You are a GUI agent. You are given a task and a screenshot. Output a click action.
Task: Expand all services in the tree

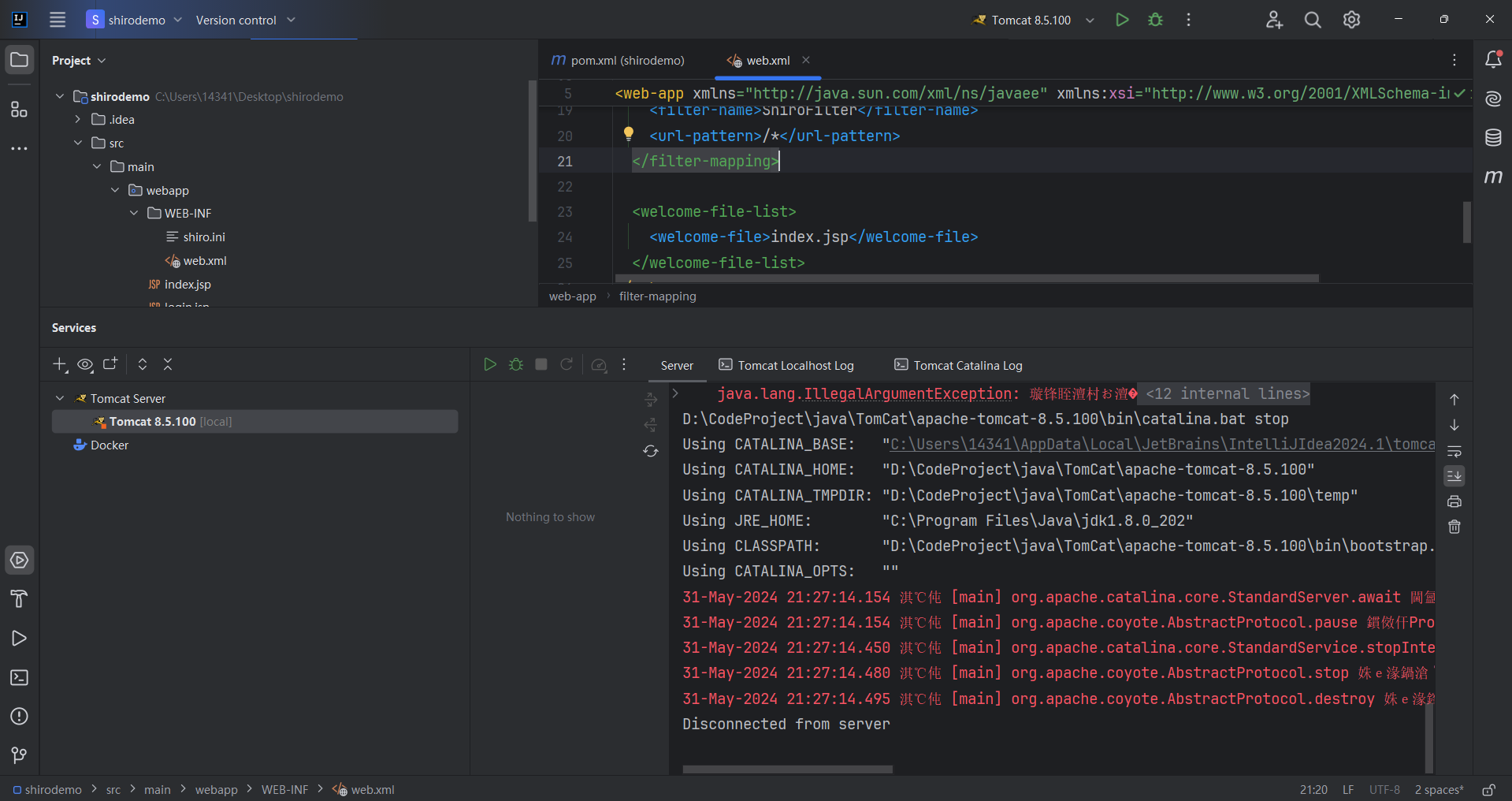pos(143,364)
